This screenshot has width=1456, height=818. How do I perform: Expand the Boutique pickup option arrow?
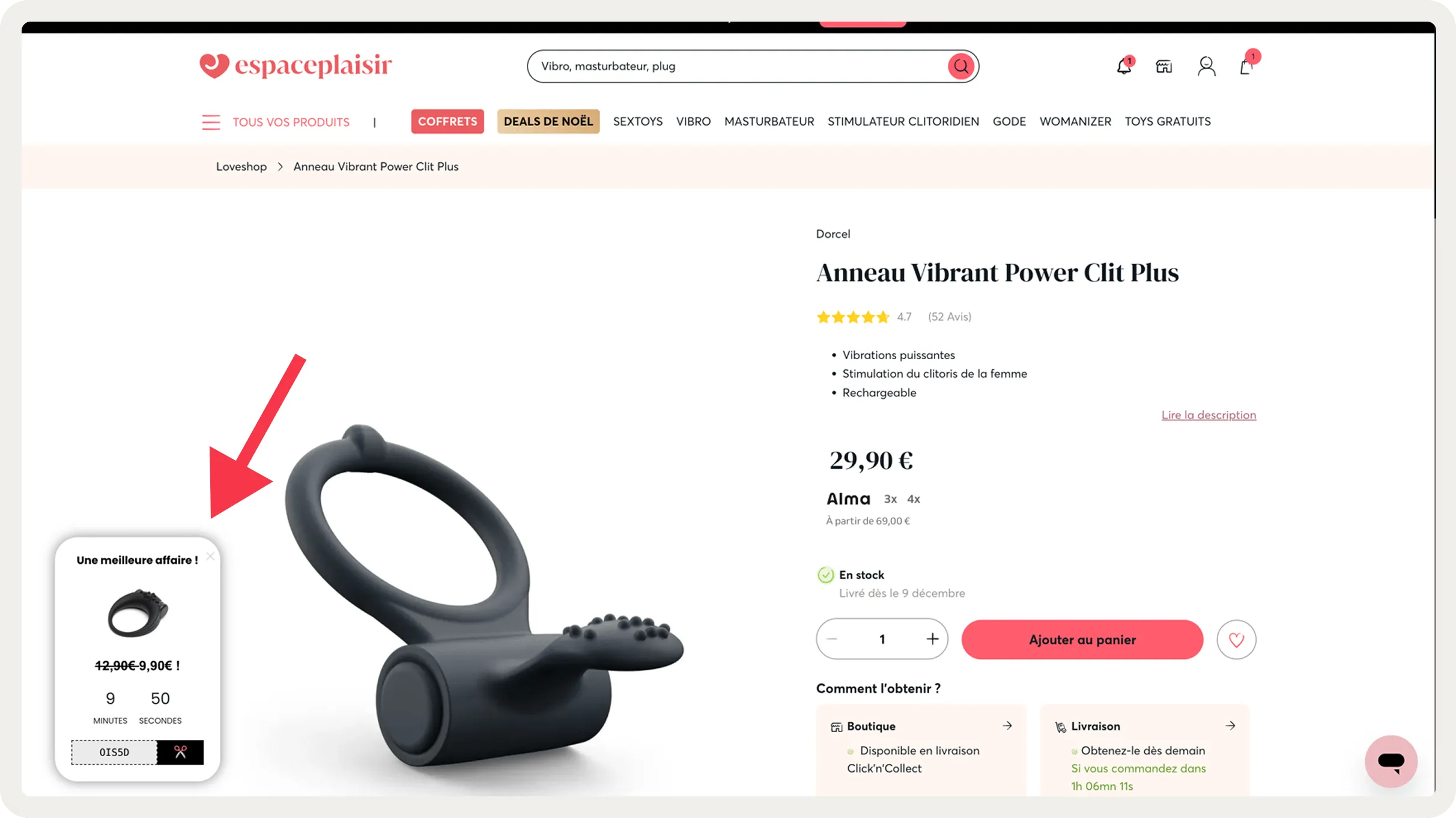pyautogui.click(x=1007, y=726)
